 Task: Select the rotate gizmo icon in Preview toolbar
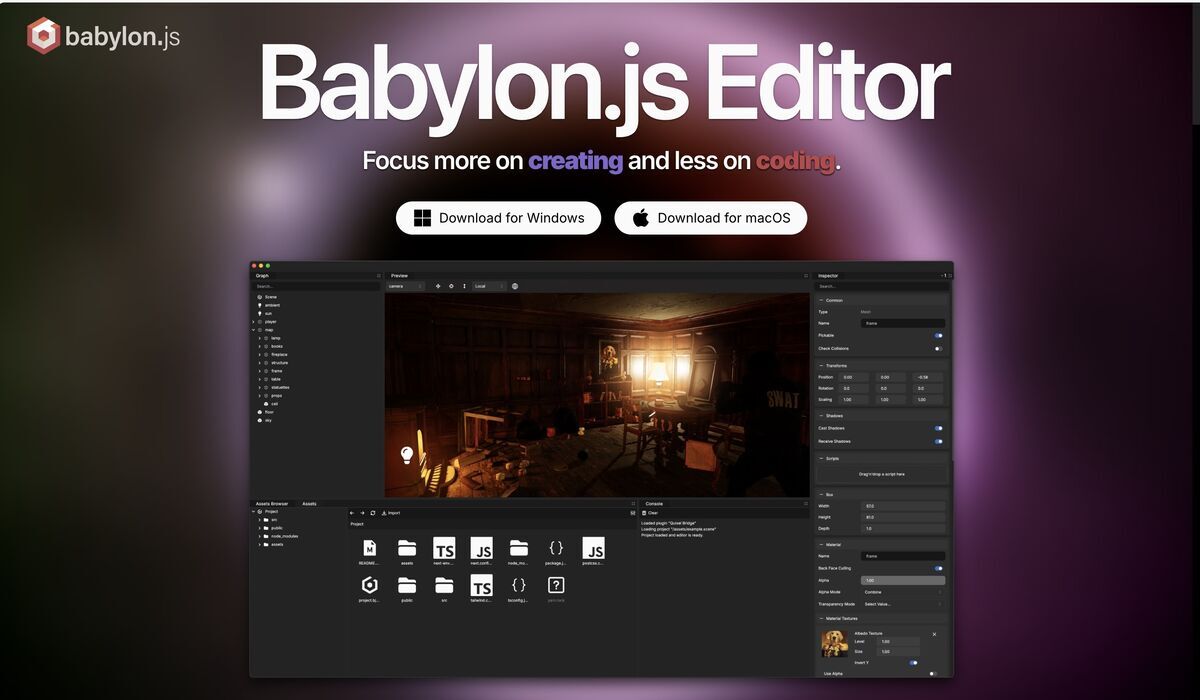451,286
